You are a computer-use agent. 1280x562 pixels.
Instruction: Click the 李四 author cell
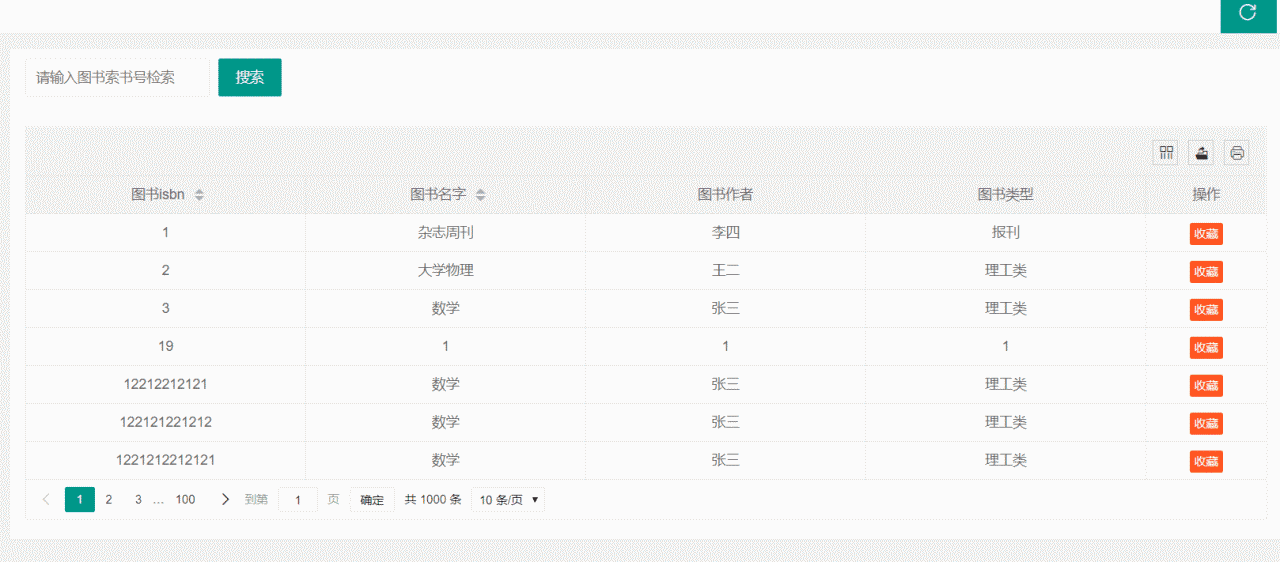coord(725,232)
